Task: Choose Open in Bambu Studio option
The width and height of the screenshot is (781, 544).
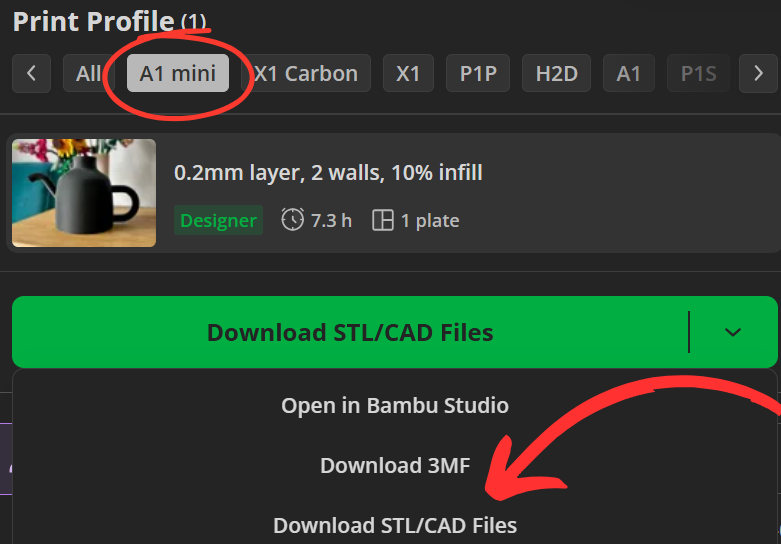Action: pos(395,406)
